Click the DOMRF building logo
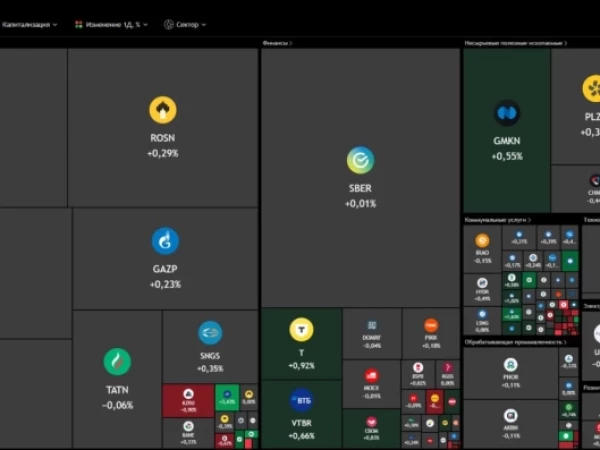Image resolution: width=600 pixels, height=450 pixels. point(372,326)
